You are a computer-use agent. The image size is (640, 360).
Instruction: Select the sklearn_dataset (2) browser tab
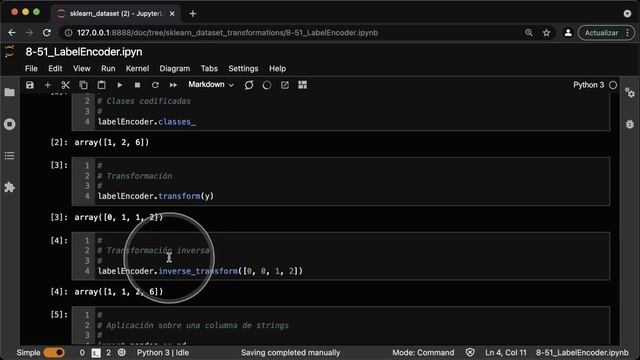point(116,13)
